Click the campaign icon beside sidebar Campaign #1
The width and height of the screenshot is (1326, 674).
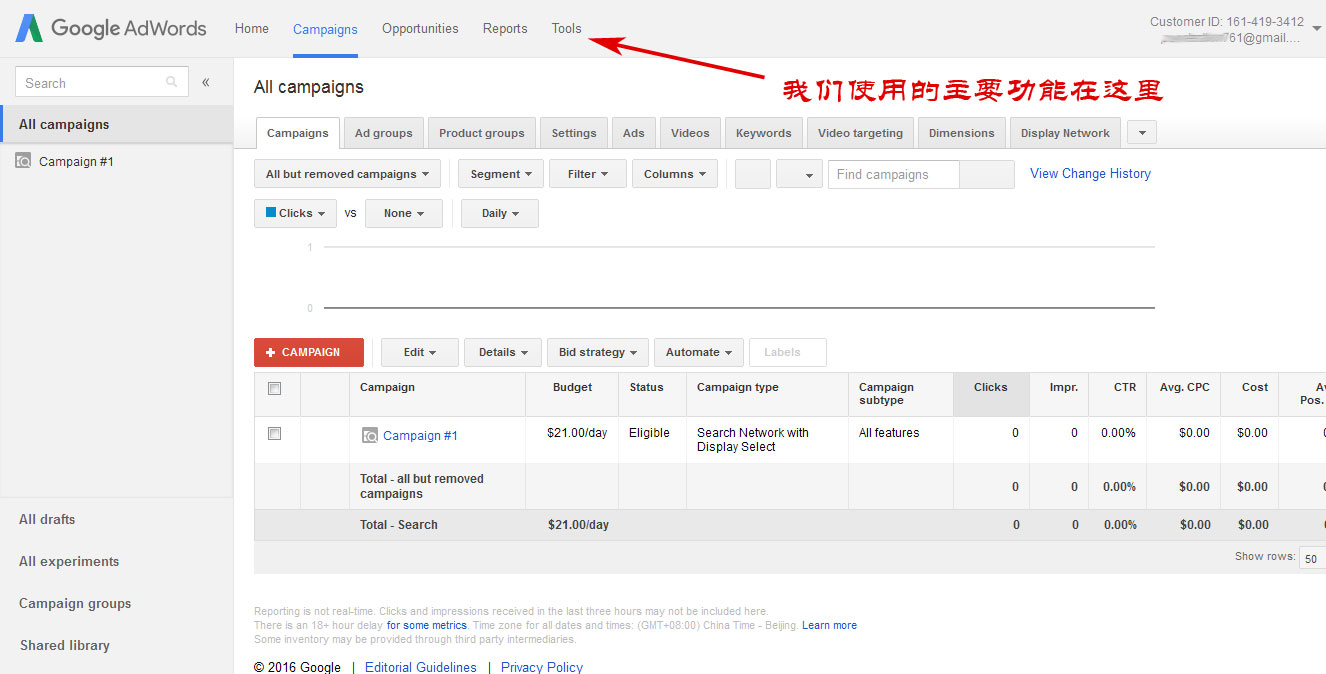[x=23, y=160]
